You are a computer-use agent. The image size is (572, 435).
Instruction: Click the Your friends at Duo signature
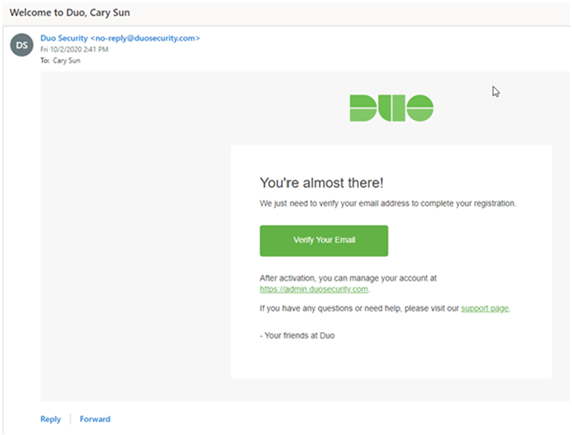(297, 336)
